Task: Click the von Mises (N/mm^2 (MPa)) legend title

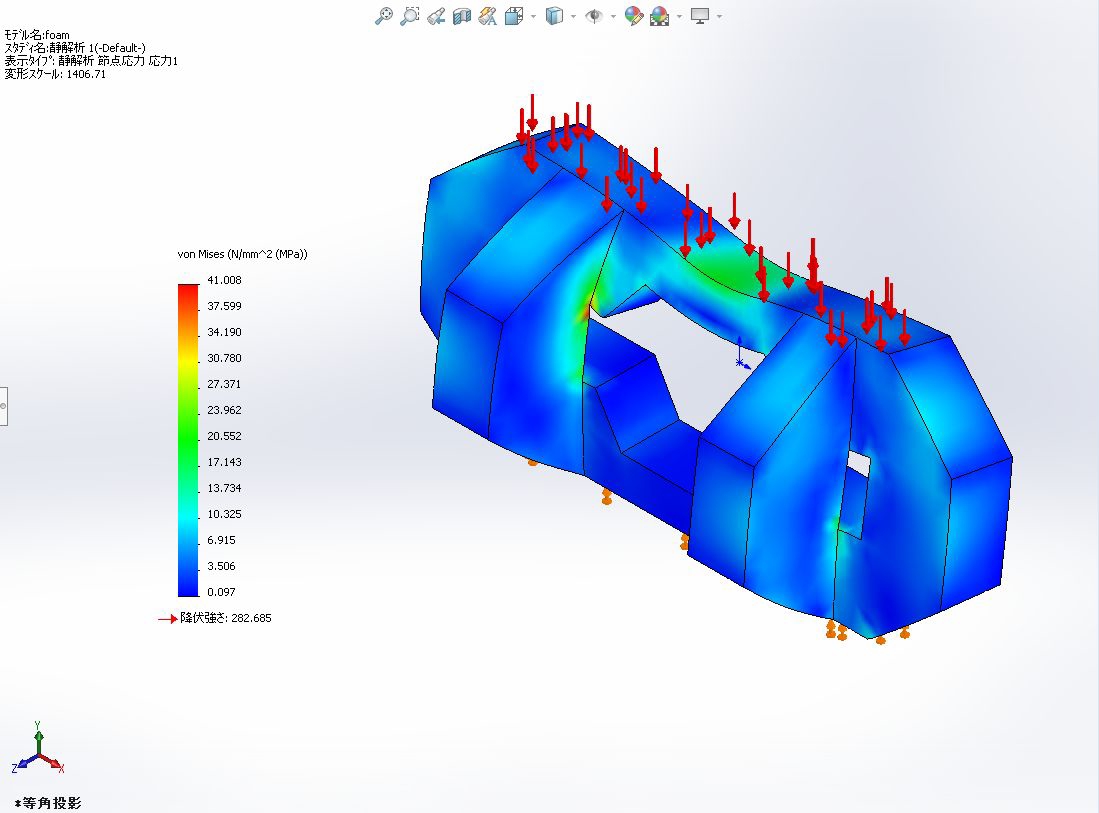Action: [x=242, y=254]
